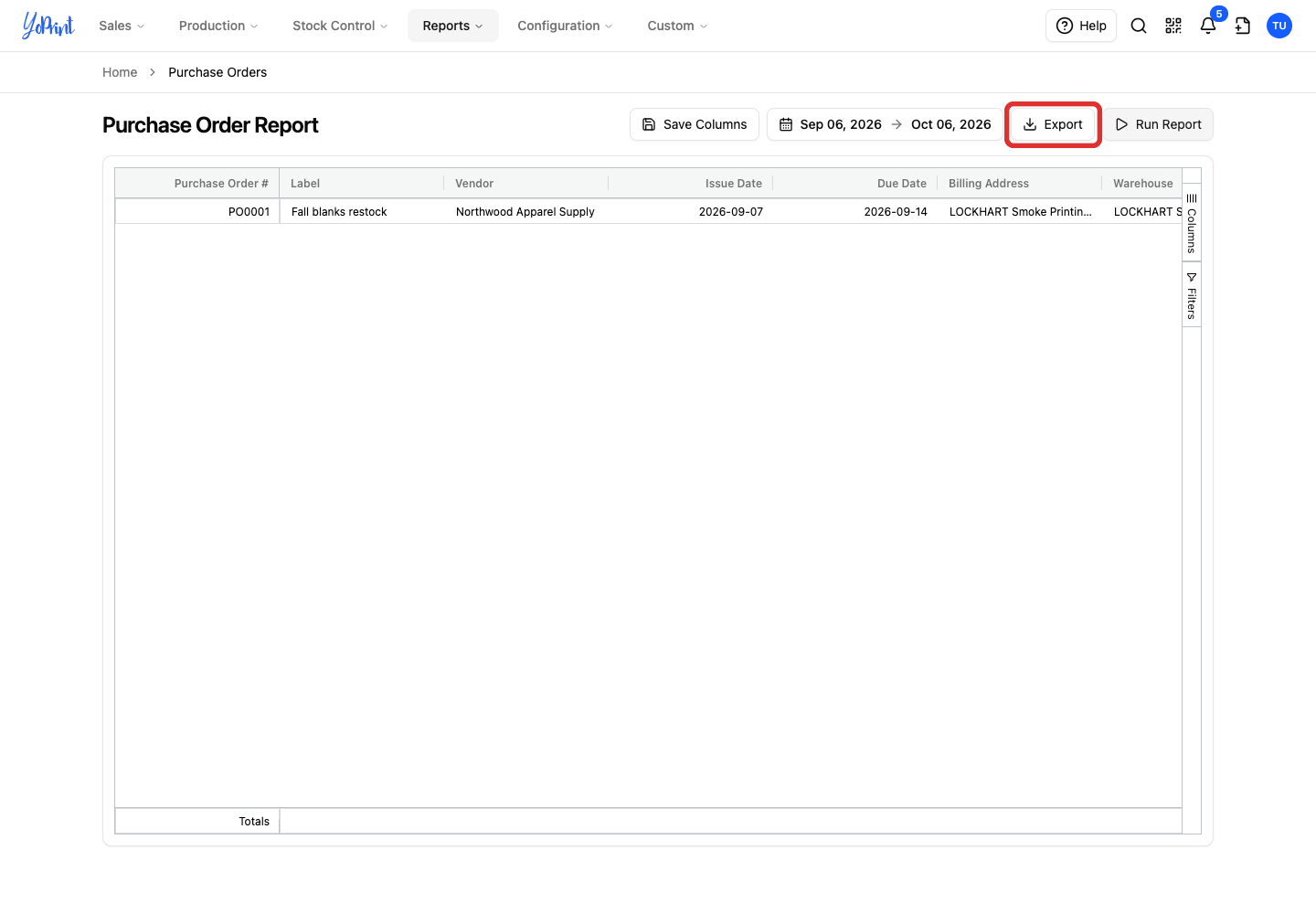Click the due date 2026-09-14 cell
1316x914 pixels.
(855, 211)
